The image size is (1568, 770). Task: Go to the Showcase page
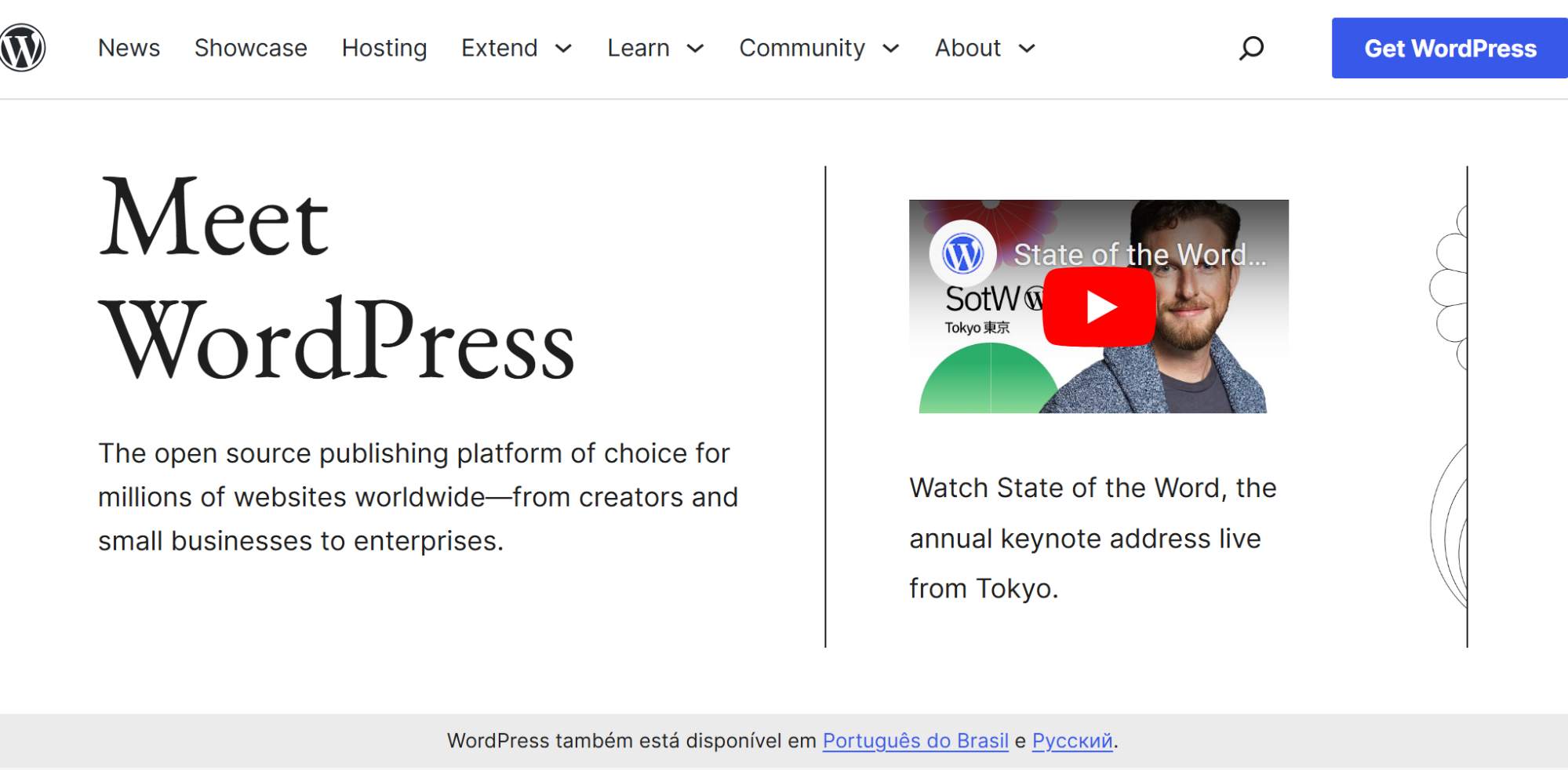point(251,48)
